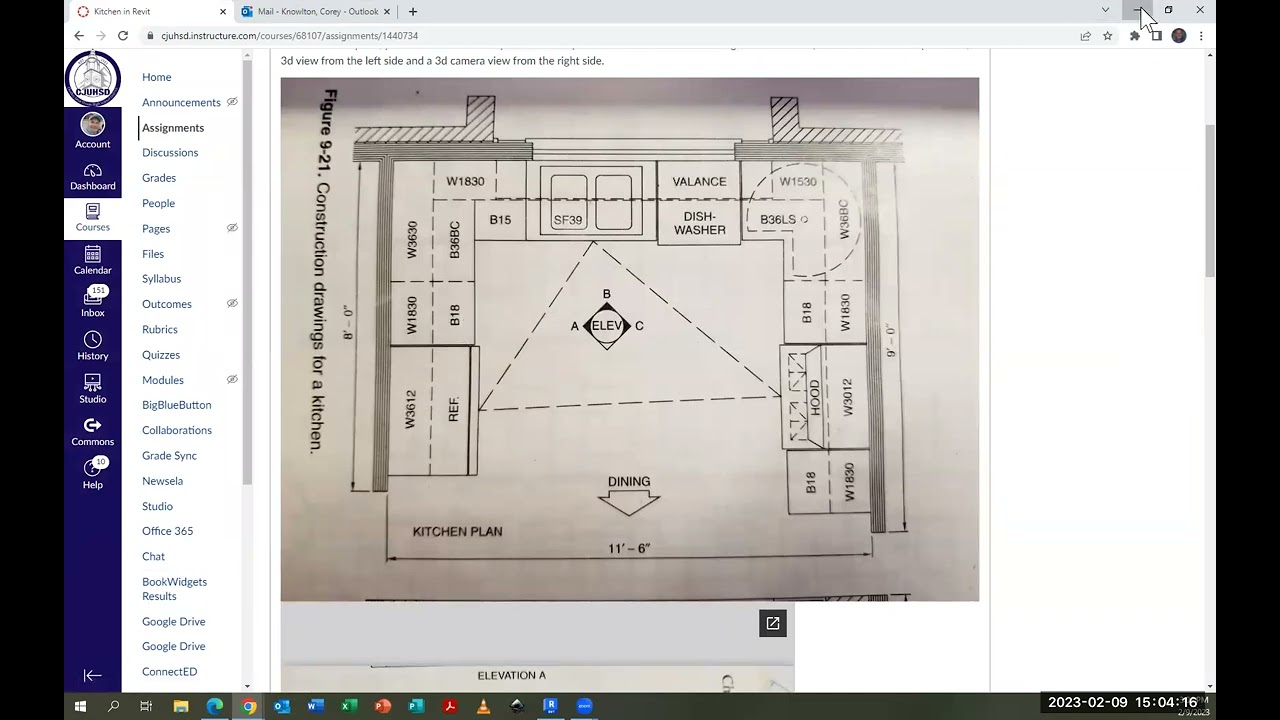The height and width of the screenshot is (720, 1280).
Task: Open Office 365 in course menu
Action: (167, 531)
